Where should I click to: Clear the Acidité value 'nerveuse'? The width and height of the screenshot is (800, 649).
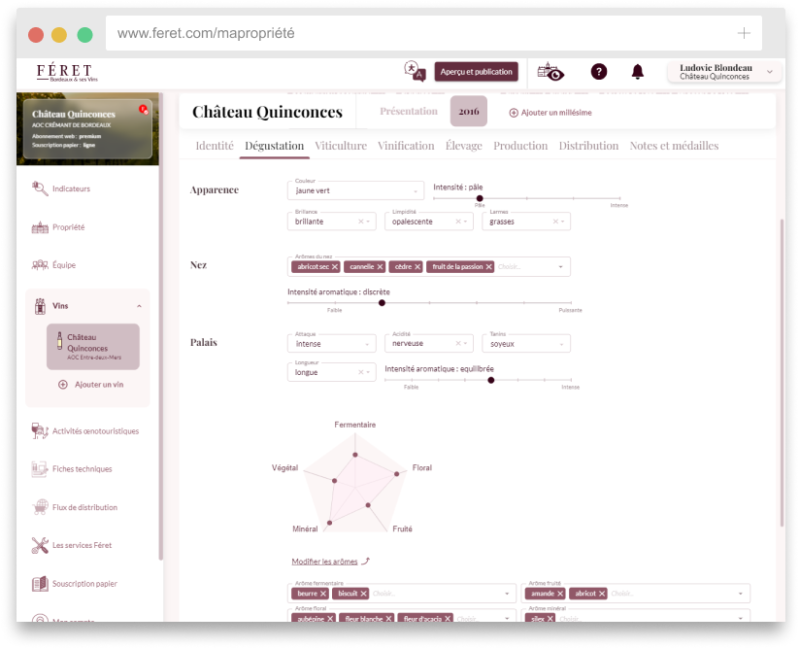click(458, 343)
